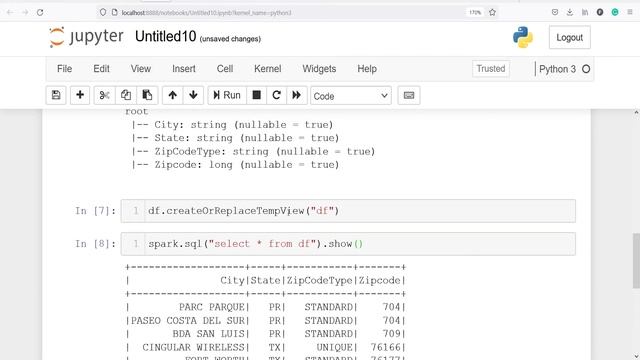Open the cell type dropdown showing Code

tap(351, 96)
